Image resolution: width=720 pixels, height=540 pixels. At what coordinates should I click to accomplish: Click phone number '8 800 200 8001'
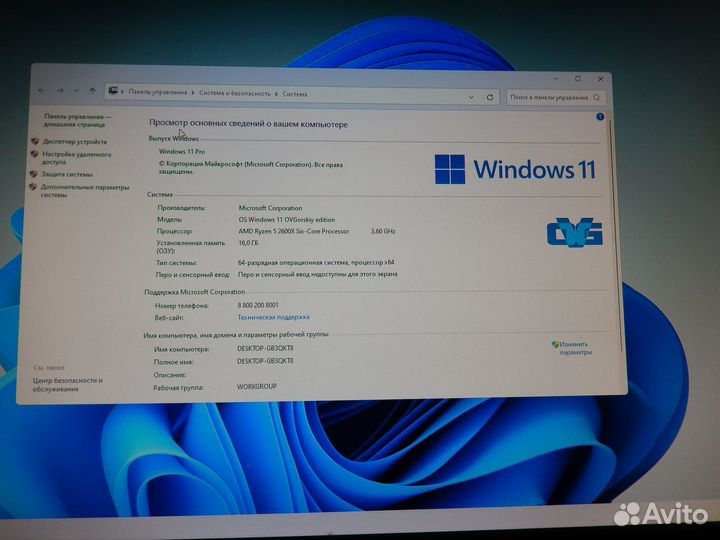click(258, 305)
